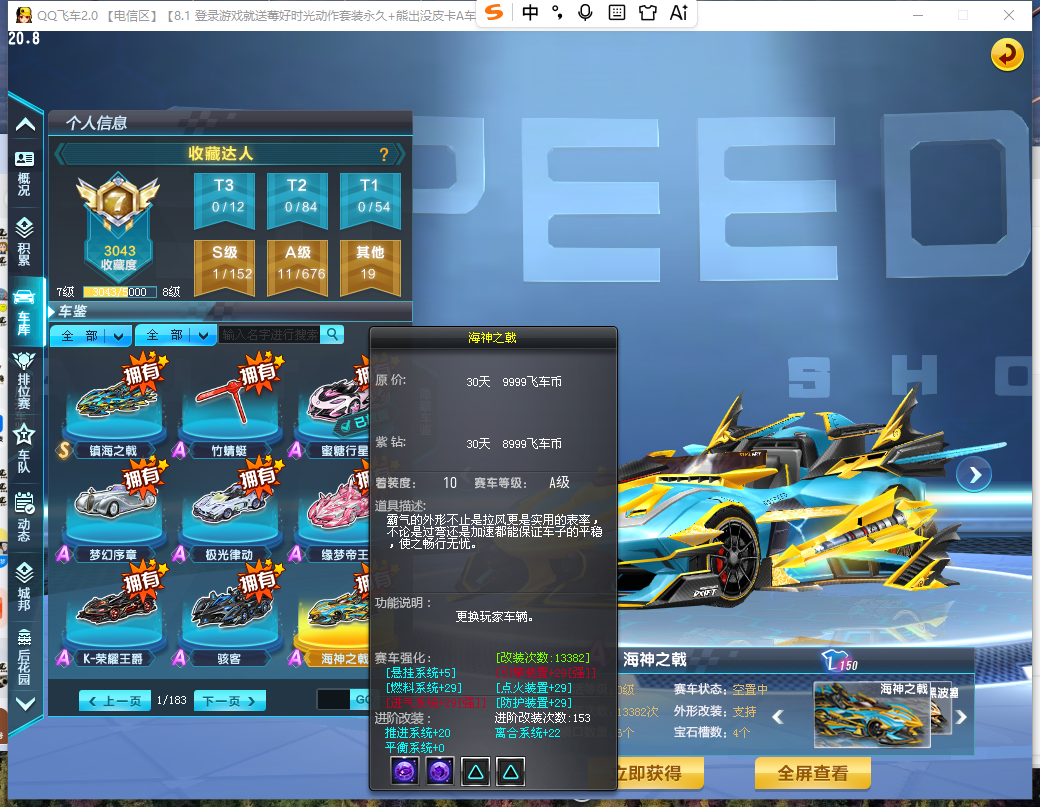Viewport: 1040px width, 807px height.
Task: Toggle Chinese 中 input mode
Action: tap(530, 13)
